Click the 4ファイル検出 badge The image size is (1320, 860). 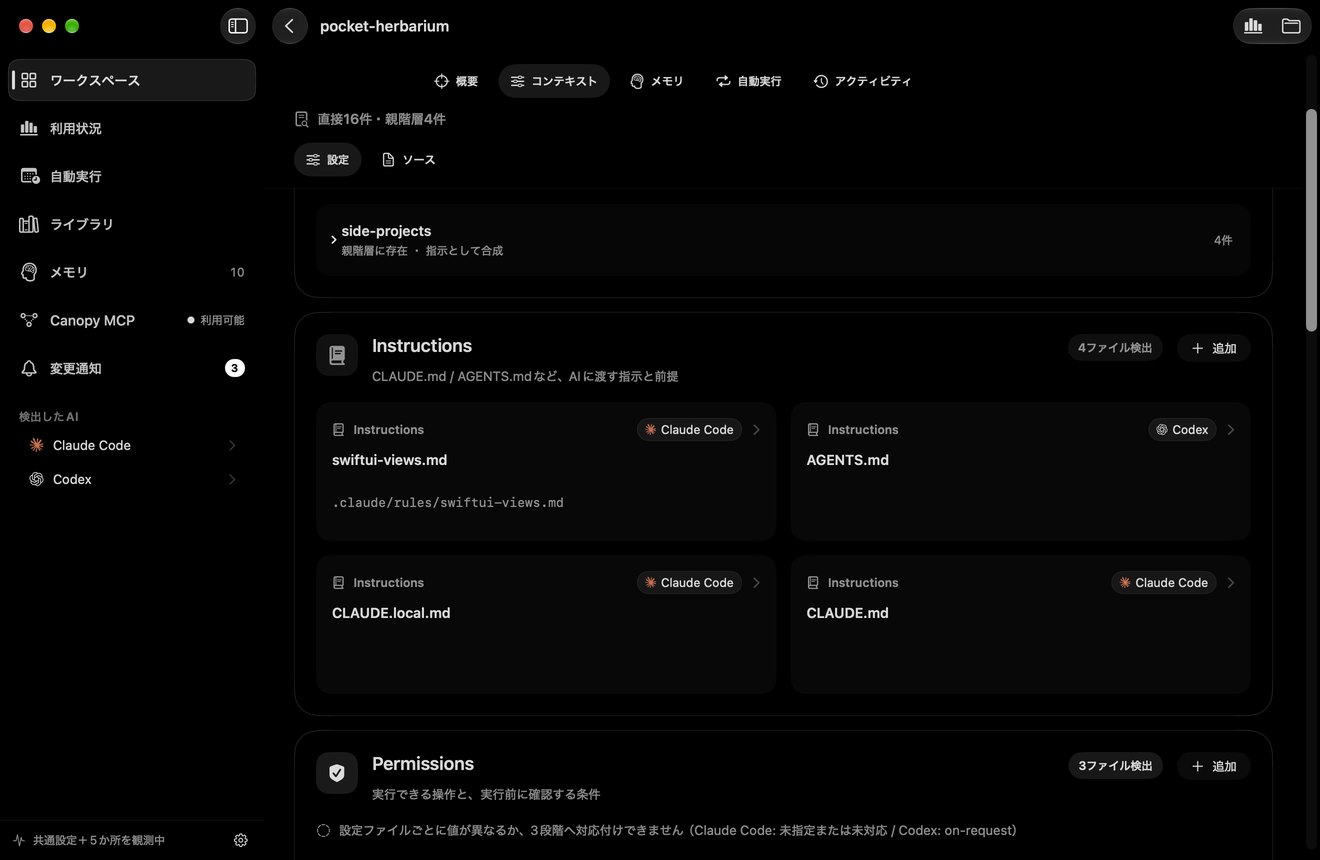[x=1115, y=348]
